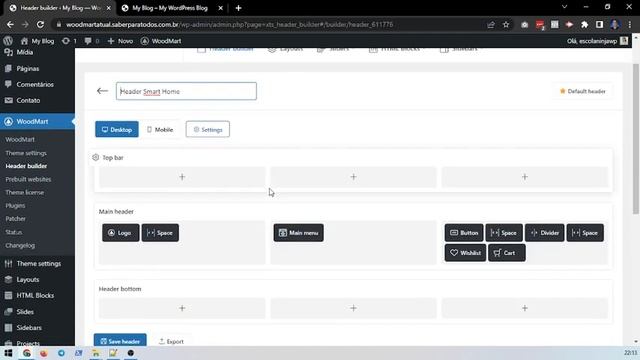Add element to Top bar right column
640x360 pixels.
point(525,177)
